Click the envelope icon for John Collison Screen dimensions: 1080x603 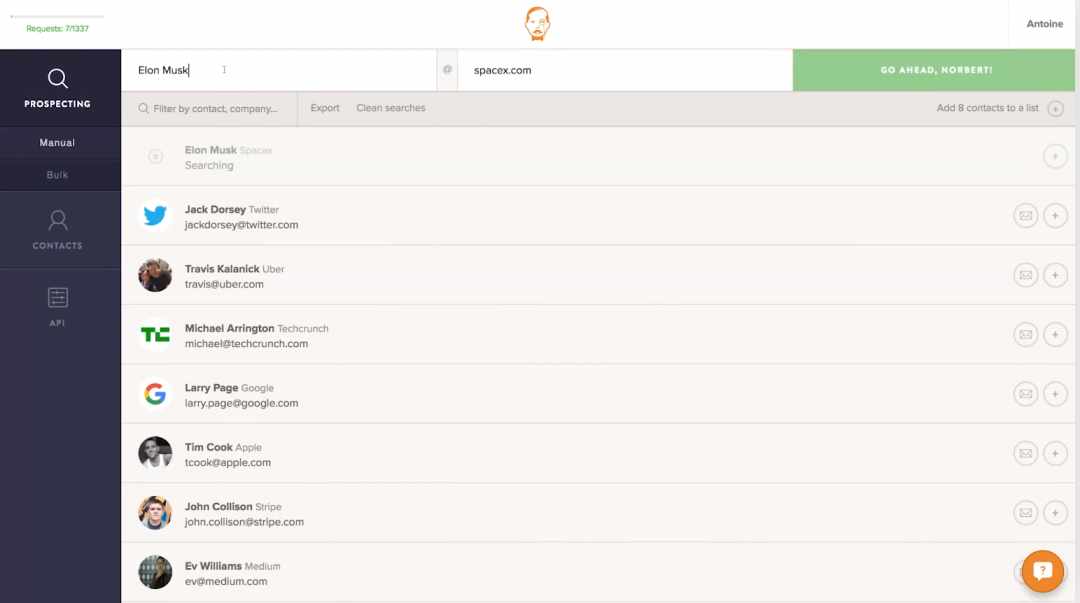1026,513
